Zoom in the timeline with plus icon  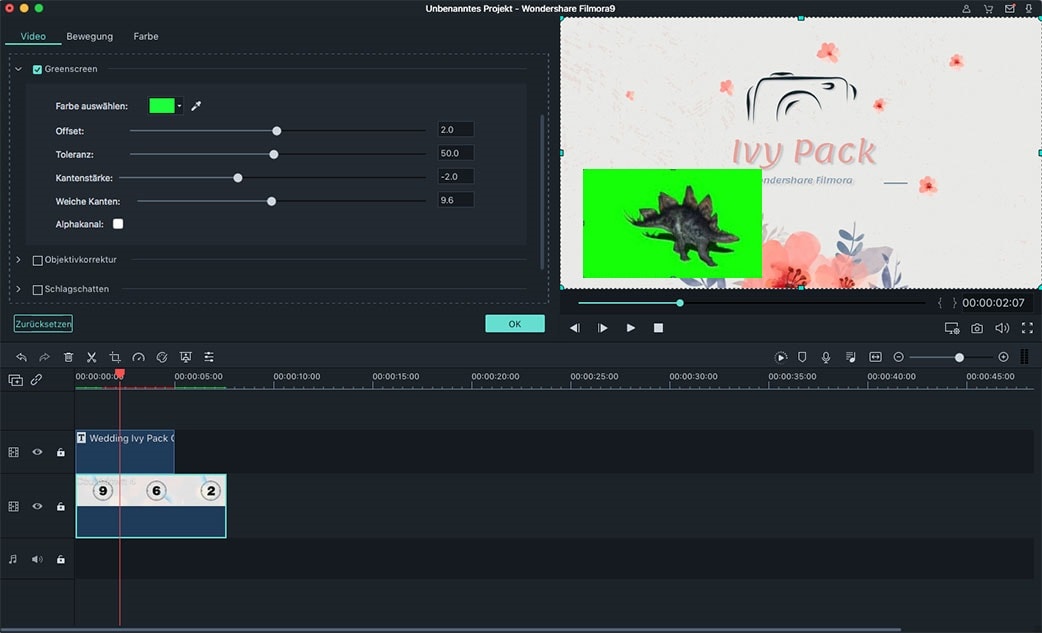coord(1003,357)
